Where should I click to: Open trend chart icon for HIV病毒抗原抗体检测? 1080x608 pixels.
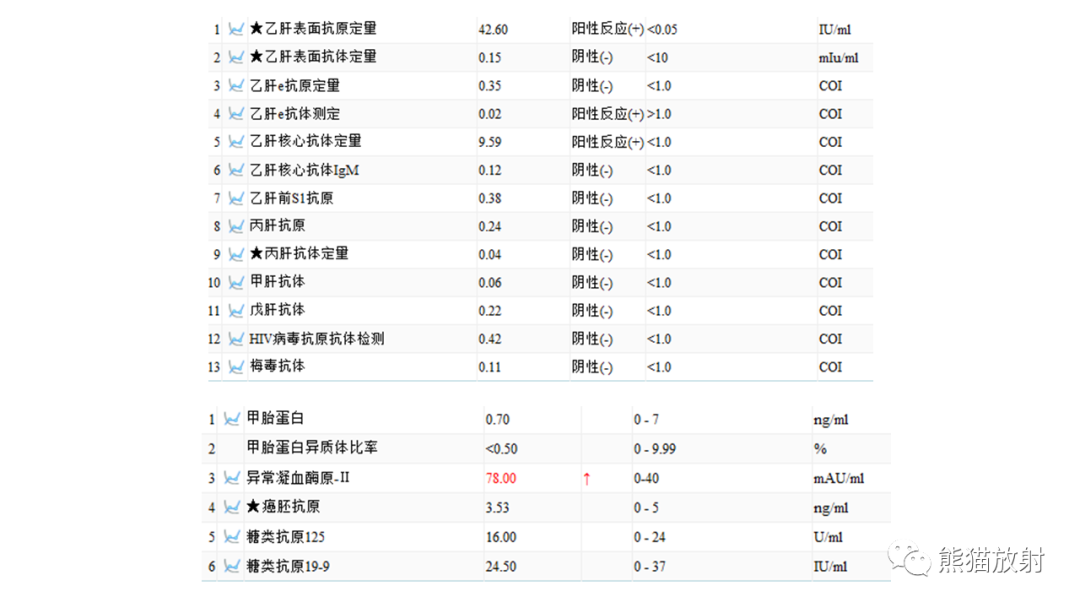(236, 339)
